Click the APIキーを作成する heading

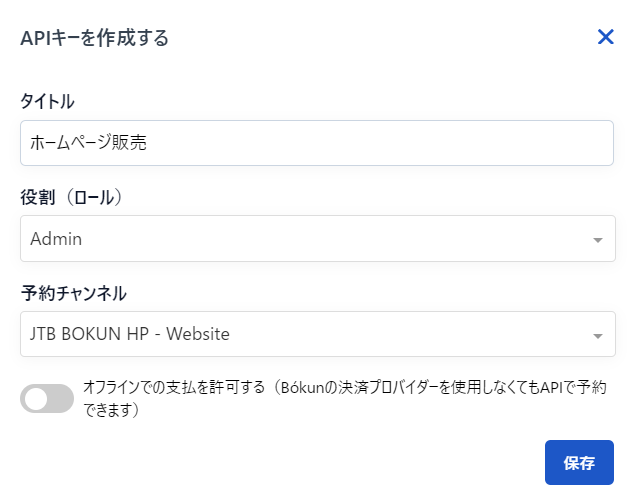[x=94, y=38]
